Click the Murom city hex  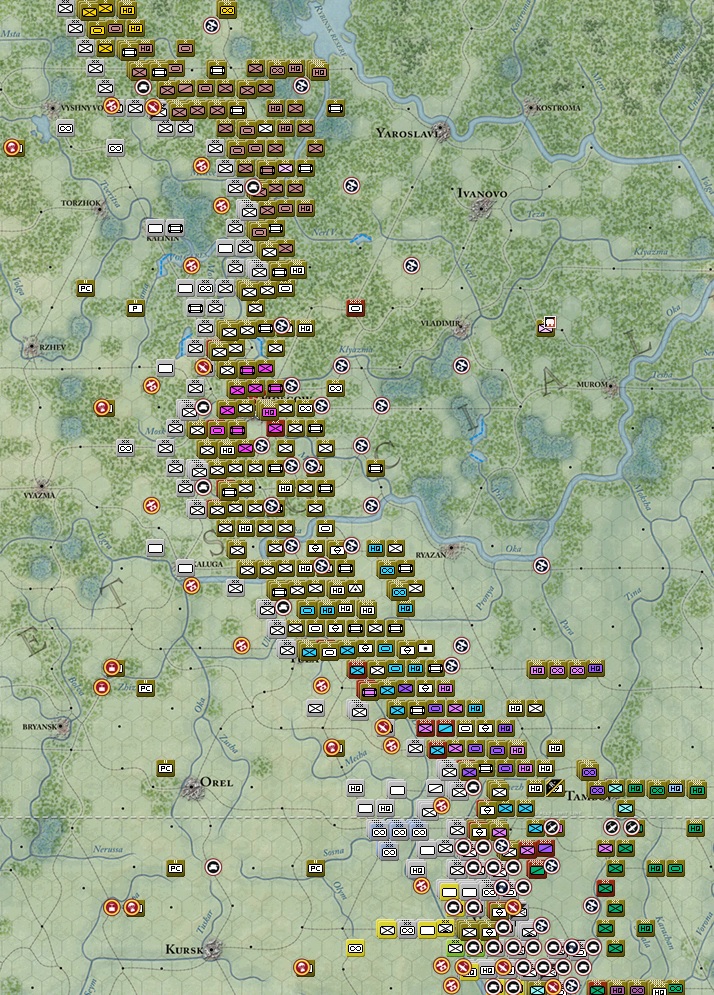click(611, 387)
